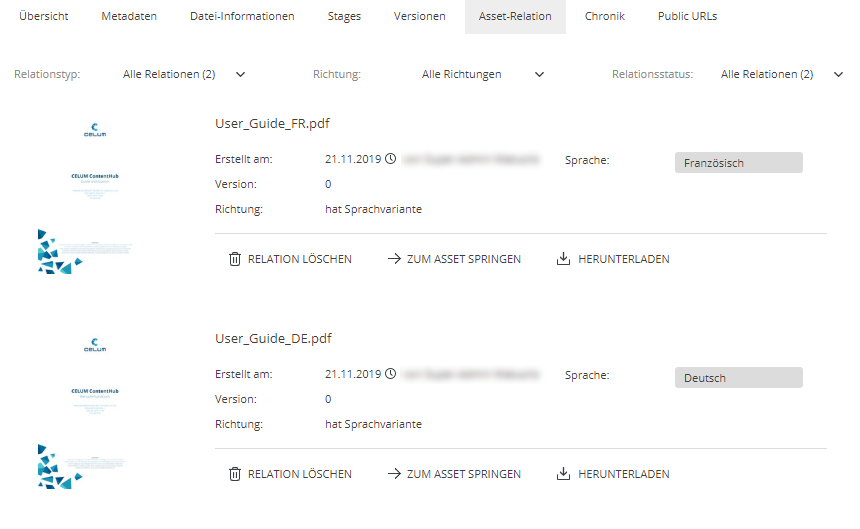Switch to the Metadaten tab
This screenshot has height=529, width=860.
tap(129, 17)
